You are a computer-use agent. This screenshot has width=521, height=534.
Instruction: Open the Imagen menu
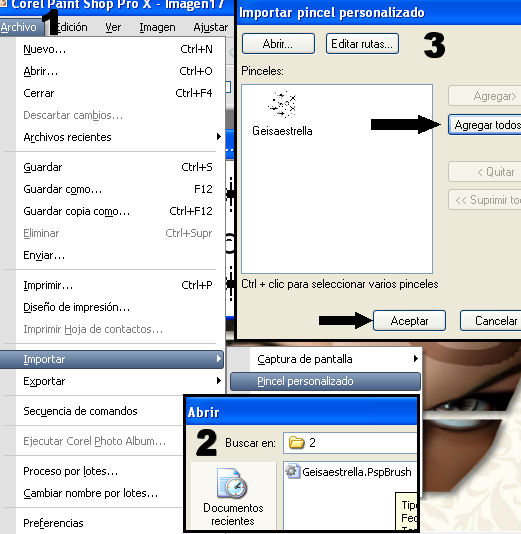click(x=157, y=27)
